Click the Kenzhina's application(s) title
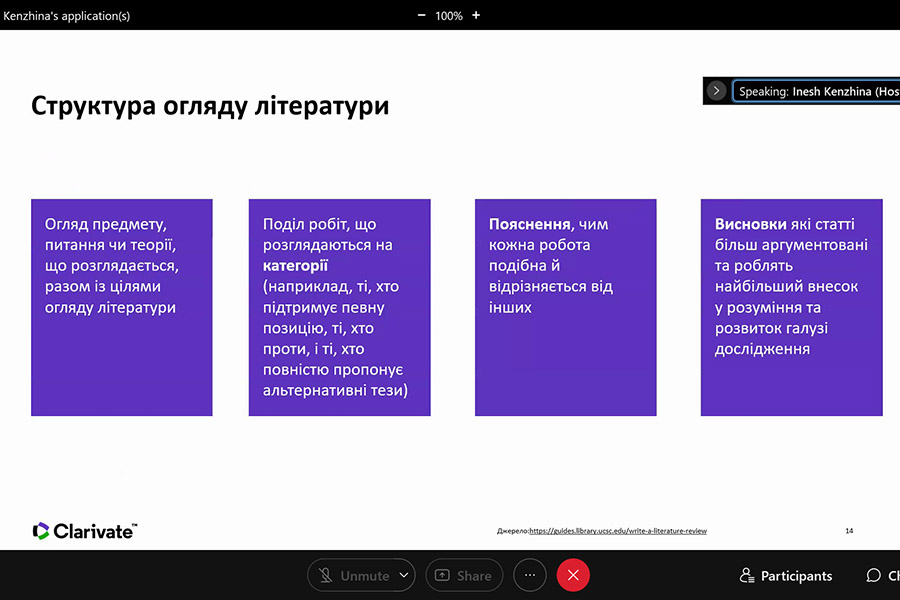This screenshot has height=600, width=900. pos(67,15)
